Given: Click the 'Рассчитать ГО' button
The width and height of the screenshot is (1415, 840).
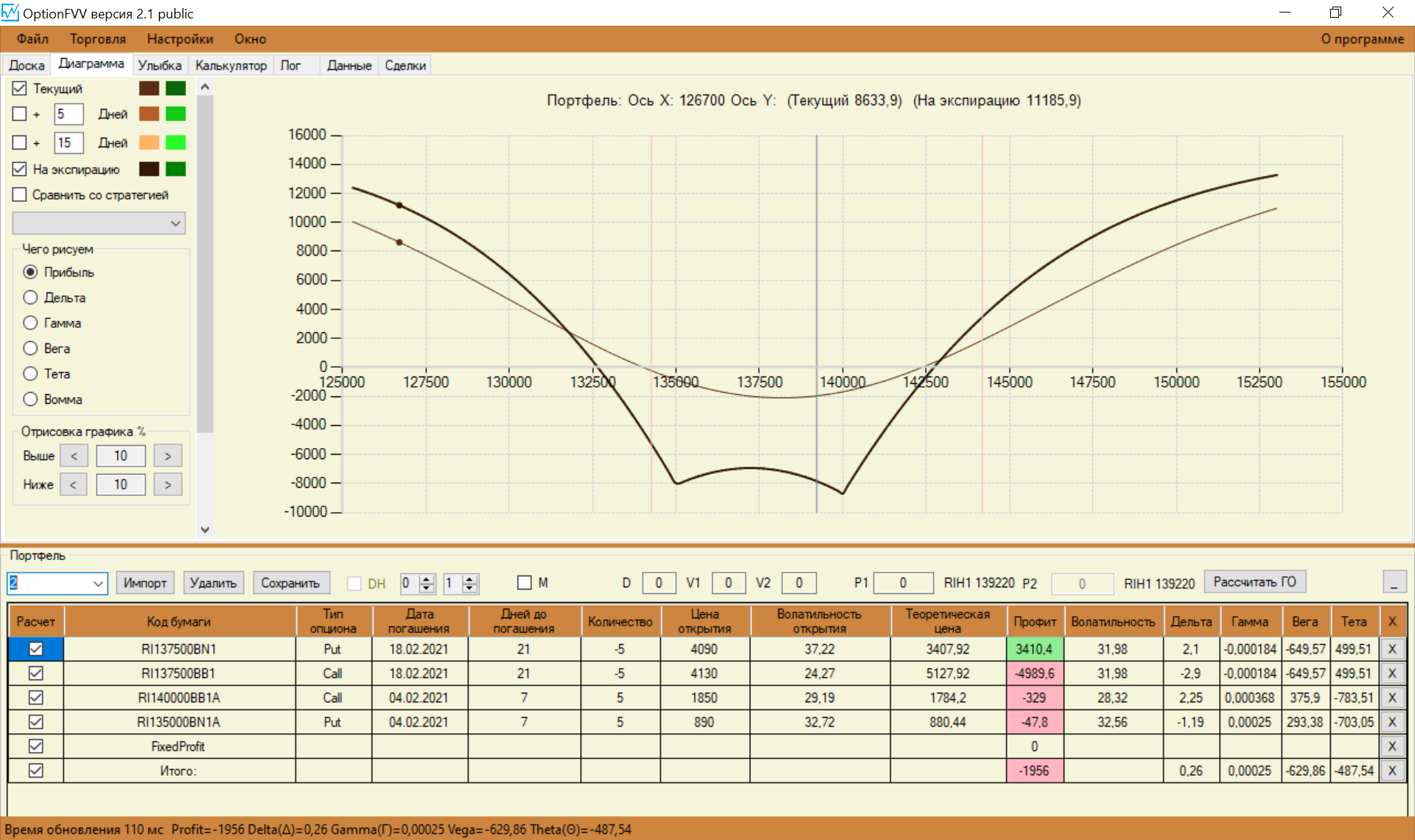Looking at the screenshot, I should (1254, 582).
